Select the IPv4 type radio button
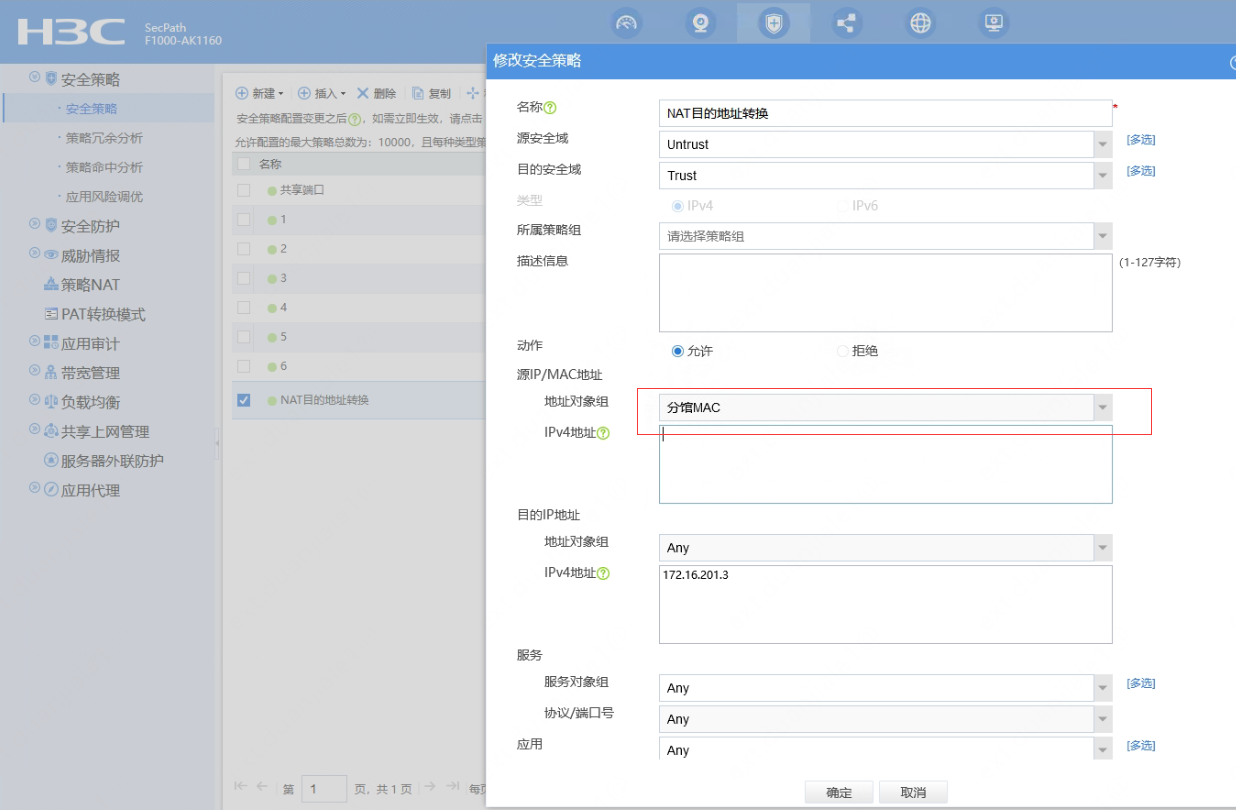The image size is (1236, 810). pos(678,206)
